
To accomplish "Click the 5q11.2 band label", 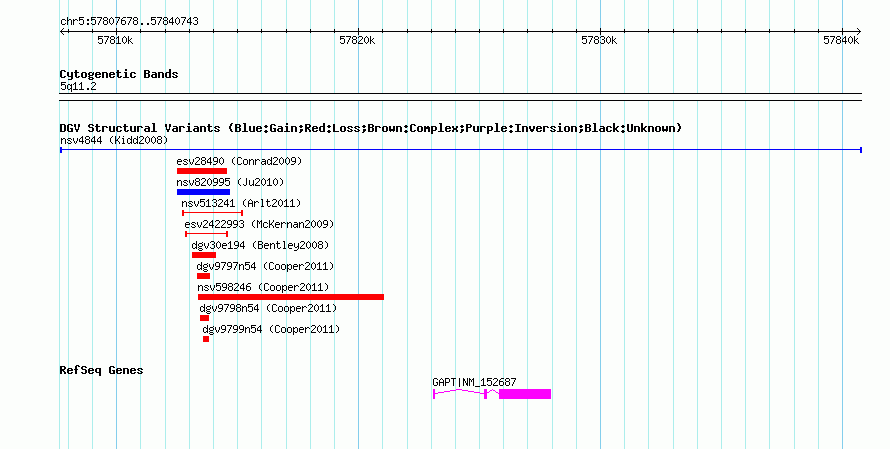I will [x=78, y=86].
